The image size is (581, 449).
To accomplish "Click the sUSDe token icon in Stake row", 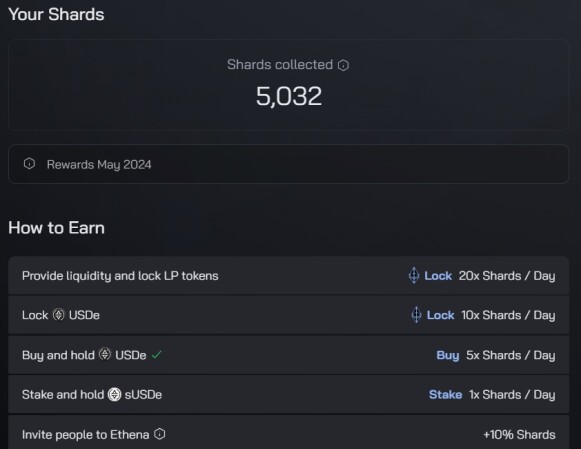I will 114,394.
